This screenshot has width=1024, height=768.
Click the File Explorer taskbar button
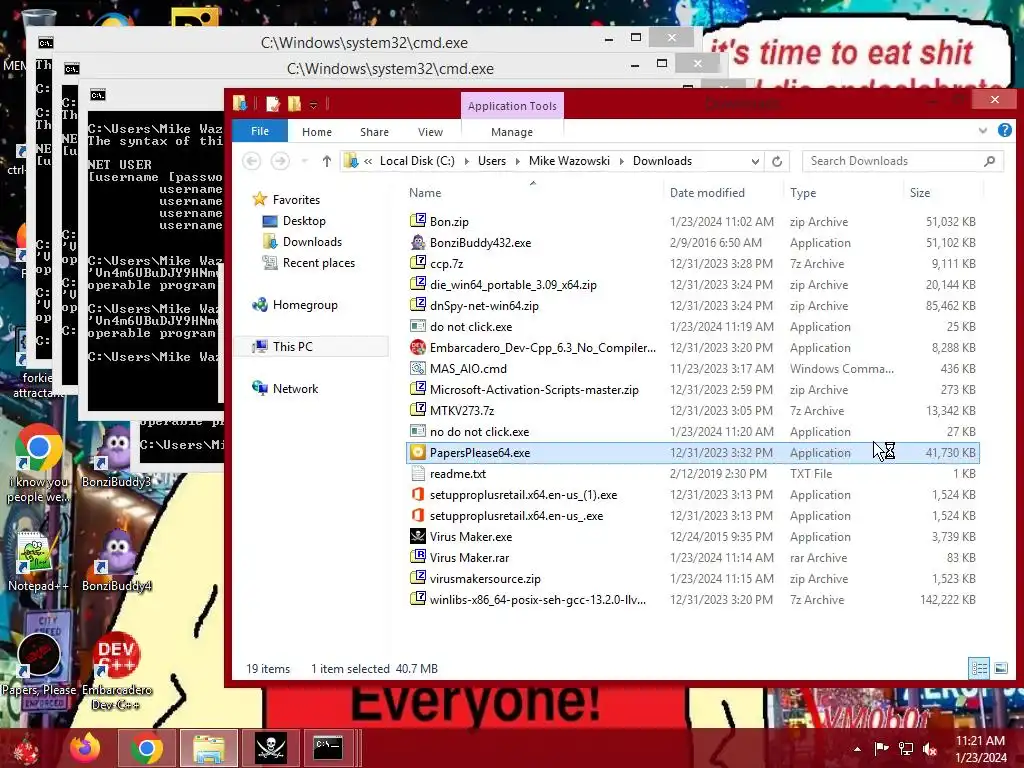[x=208, y=748]
